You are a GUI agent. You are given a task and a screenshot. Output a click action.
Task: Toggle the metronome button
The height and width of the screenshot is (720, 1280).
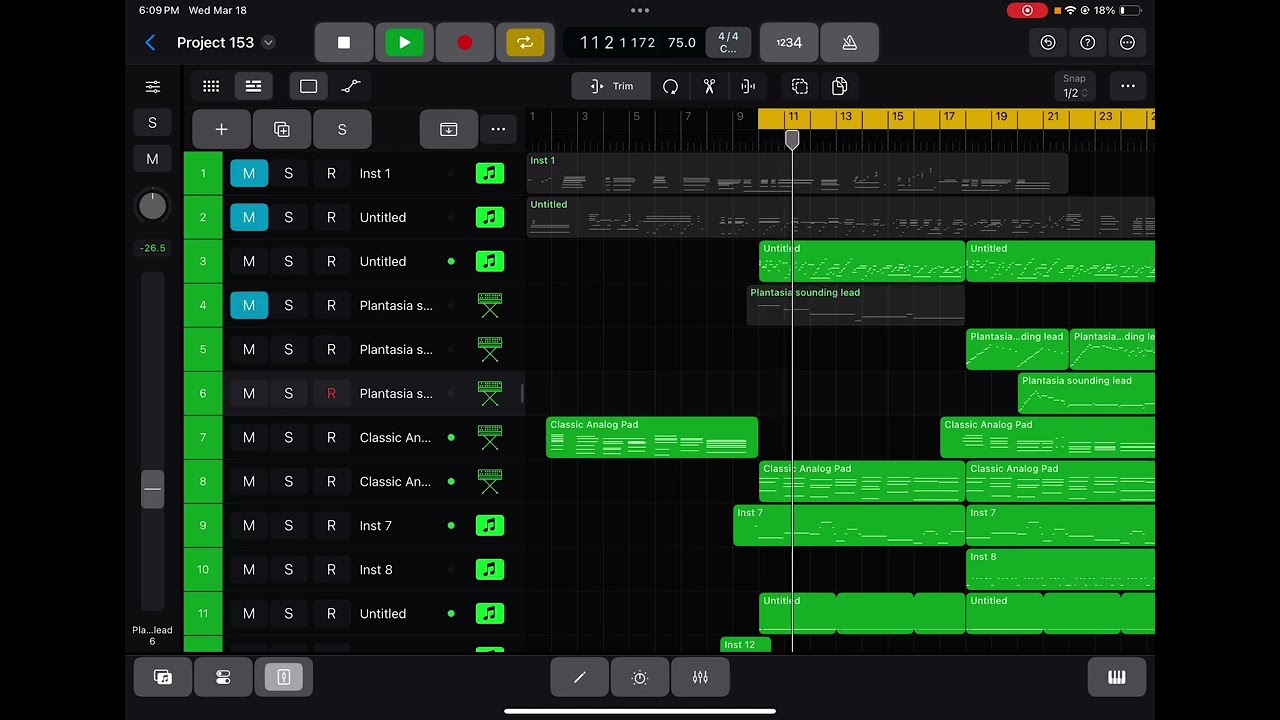pos(849,42)
